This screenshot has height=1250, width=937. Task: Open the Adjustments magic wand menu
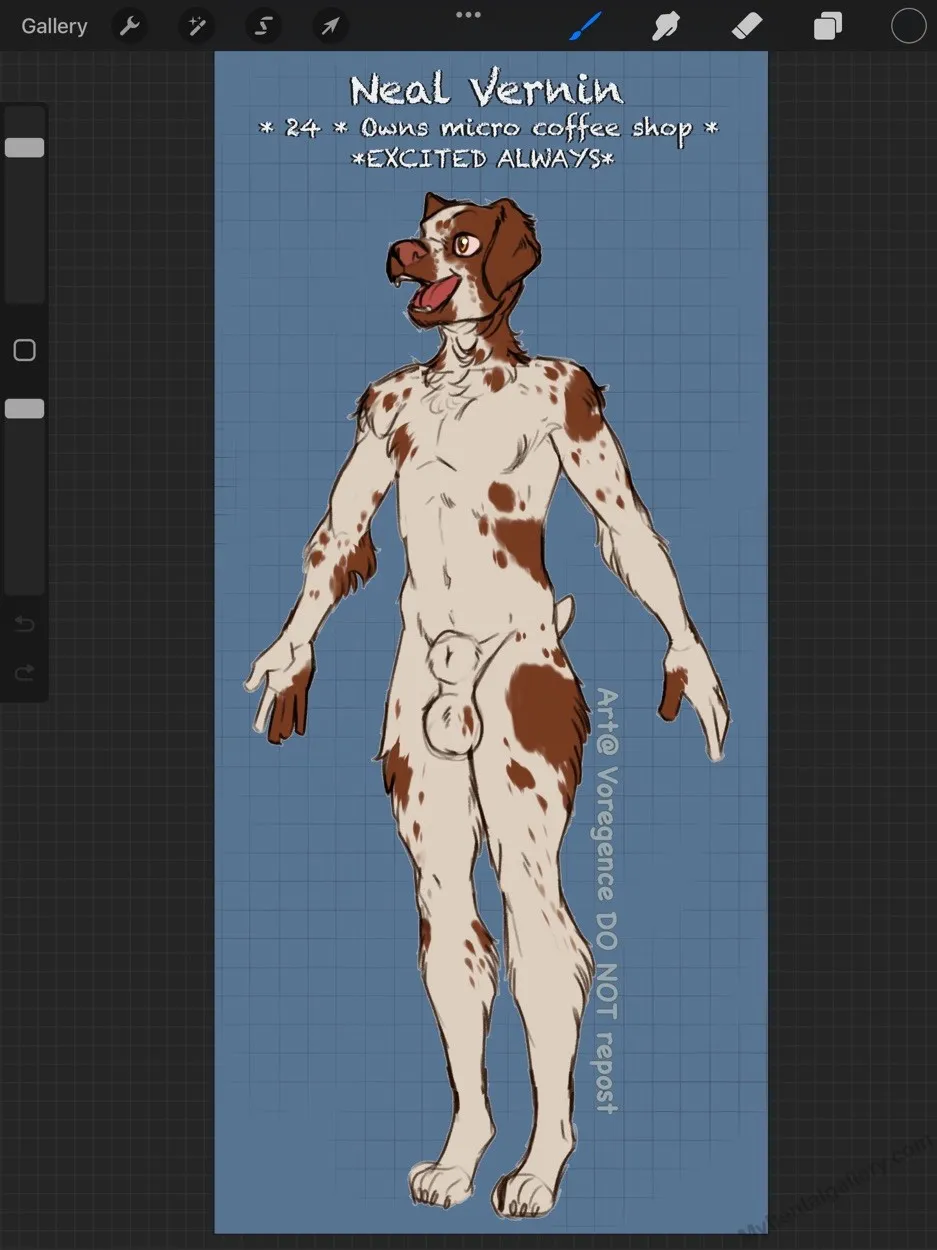click(197, 26)
